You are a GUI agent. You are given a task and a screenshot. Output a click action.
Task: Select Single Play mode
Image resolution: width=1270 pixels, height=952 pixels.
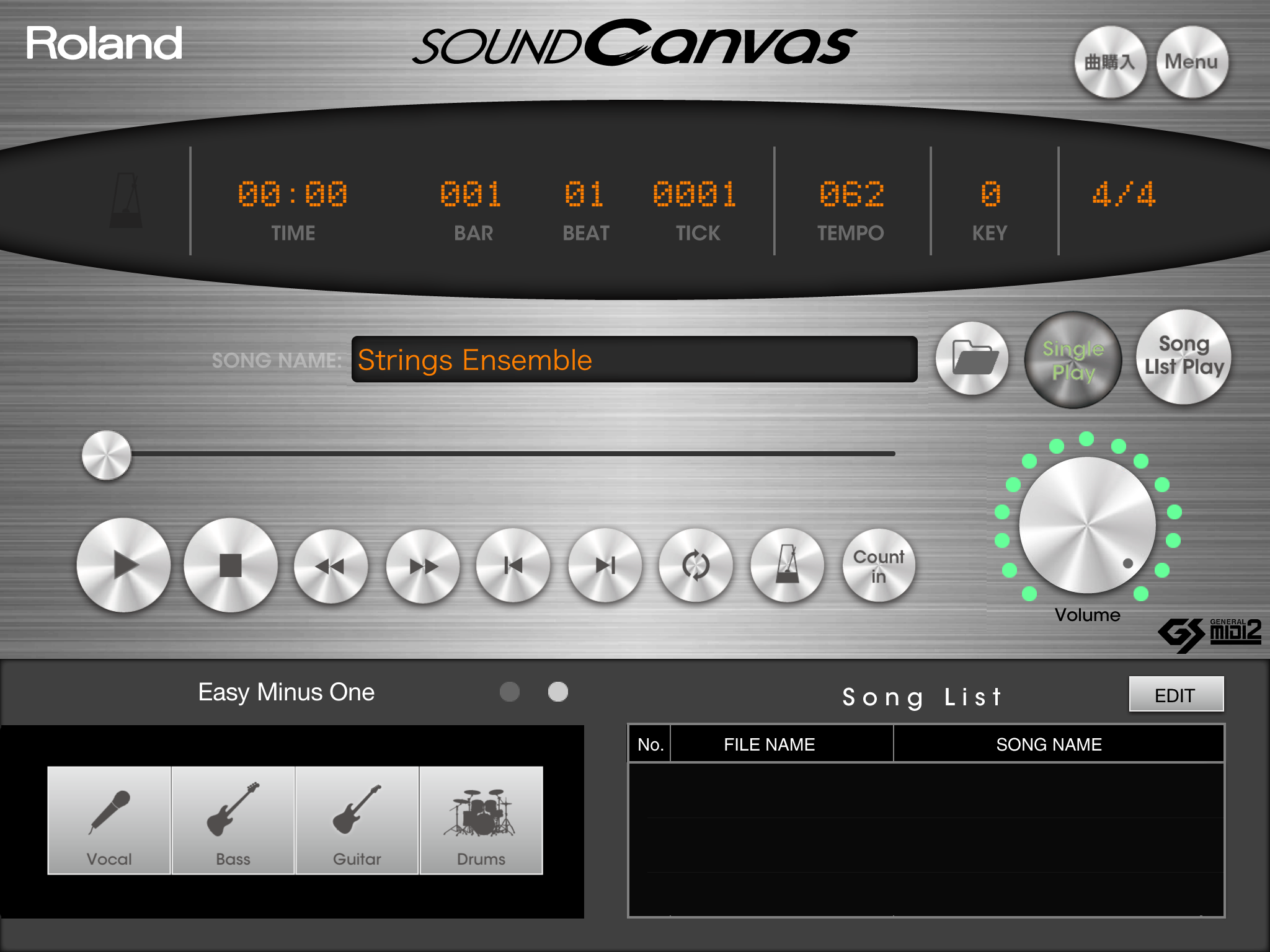click(1073, 359)
